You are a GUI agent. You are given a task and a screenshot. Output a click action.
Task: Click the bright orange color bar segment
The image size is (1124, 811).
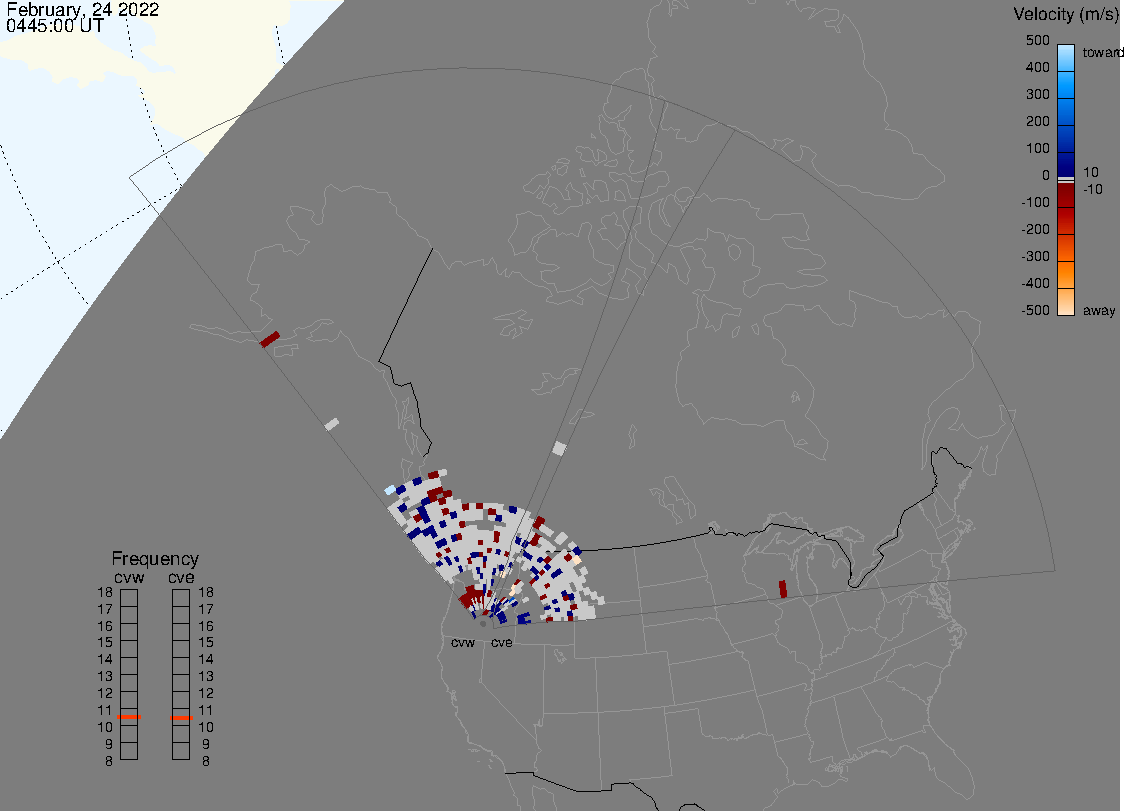[x=1066, y=275]
